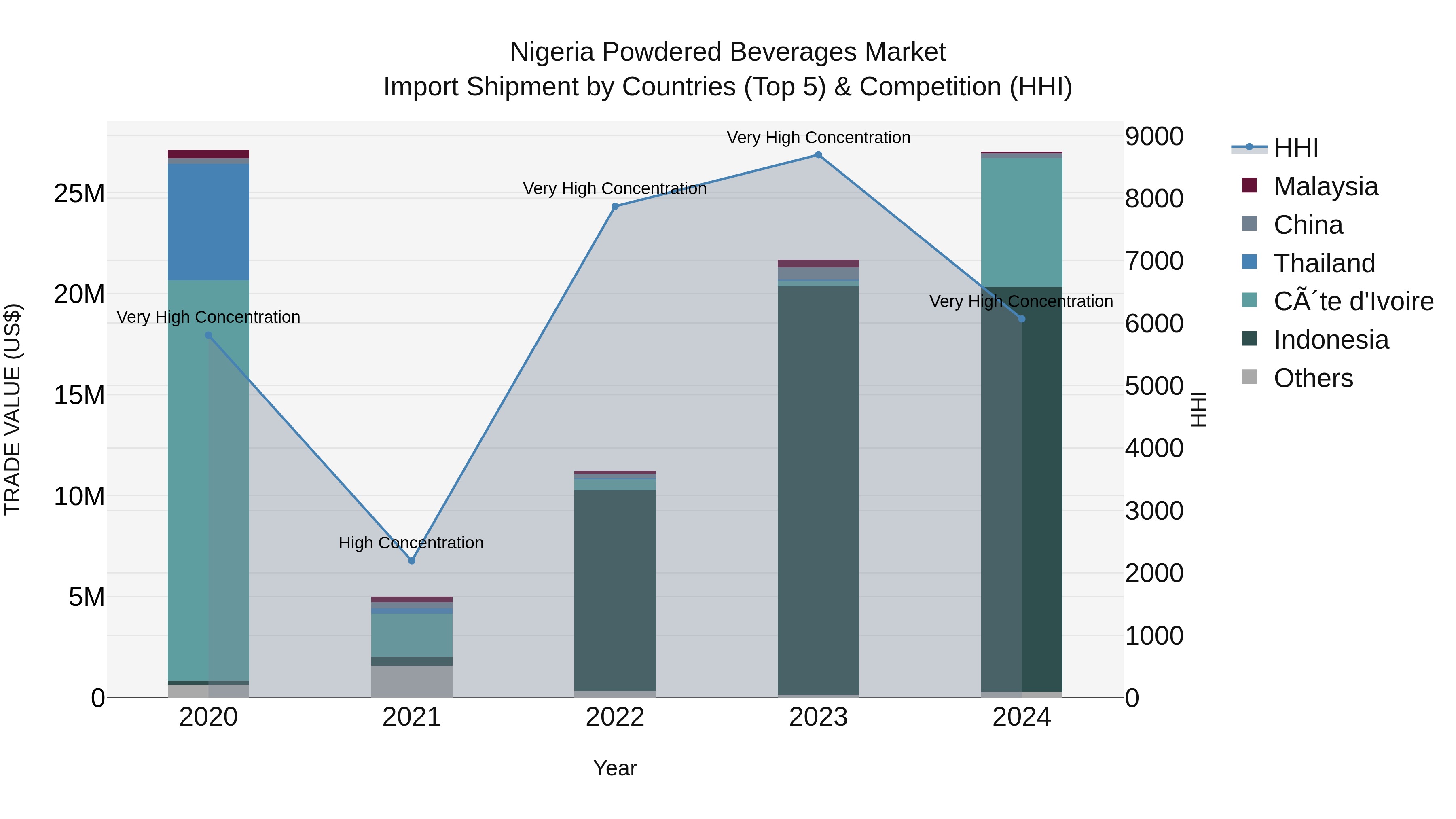The width and height of the screenshot is (1456, 819).
Task: Click 'Nigeria Powdered Beverages Market' title line
Action: click(x=728, y=52)
